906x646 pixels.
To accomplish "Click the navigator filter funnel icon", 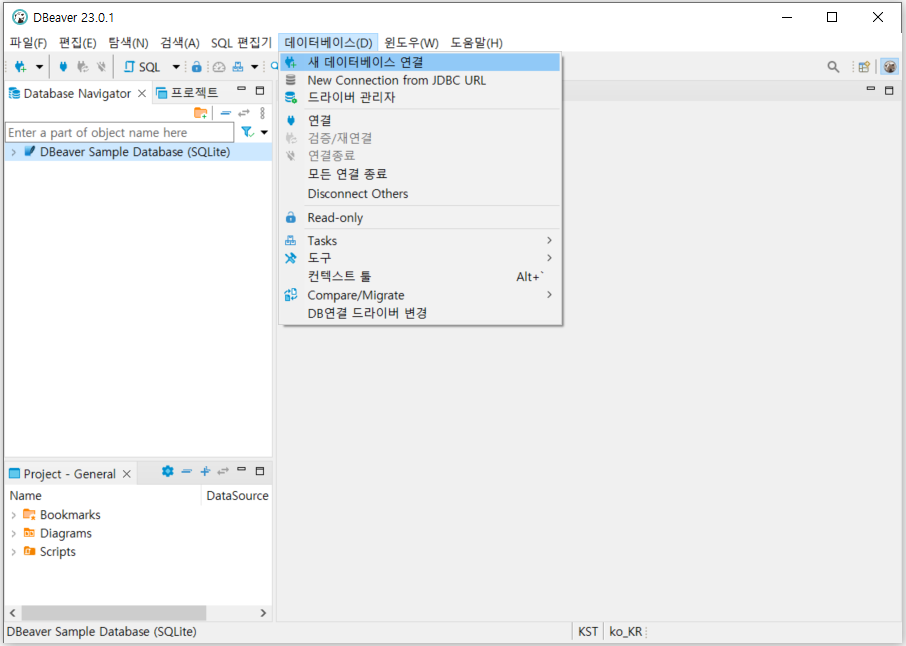I will pos(248,132).
